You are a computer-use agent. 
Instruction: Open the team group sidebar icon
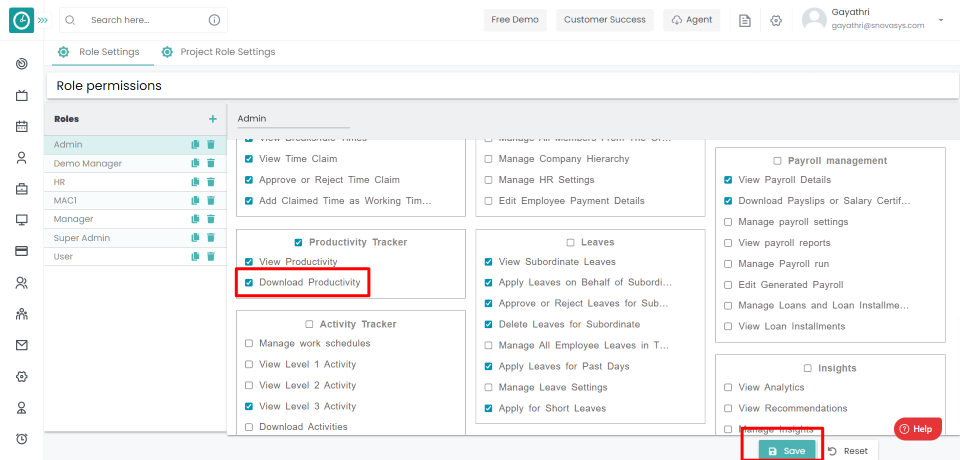tap(21, 314)
